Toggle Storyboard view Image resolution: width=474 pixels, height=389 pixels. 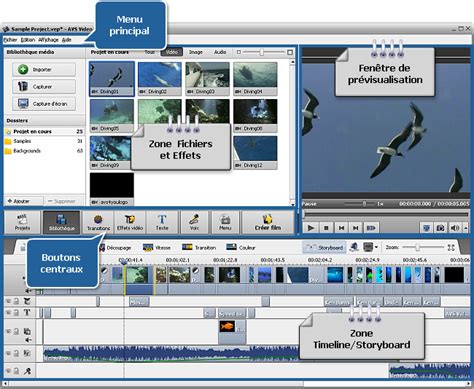324,247
